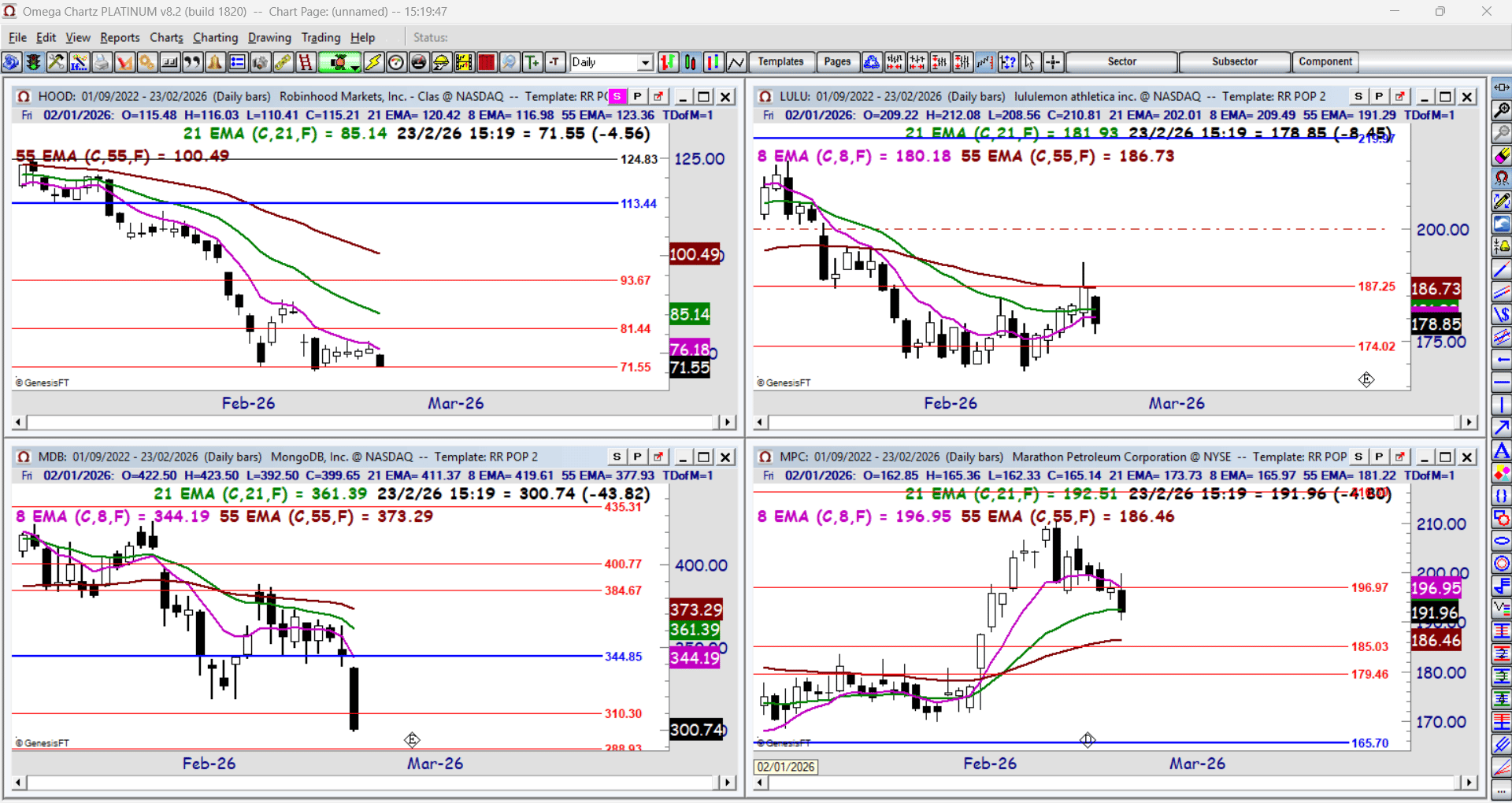Click the blue recycle refresh icon
Screen dimensions: 1512x803
pyautogui.click(x=872, y=62)
